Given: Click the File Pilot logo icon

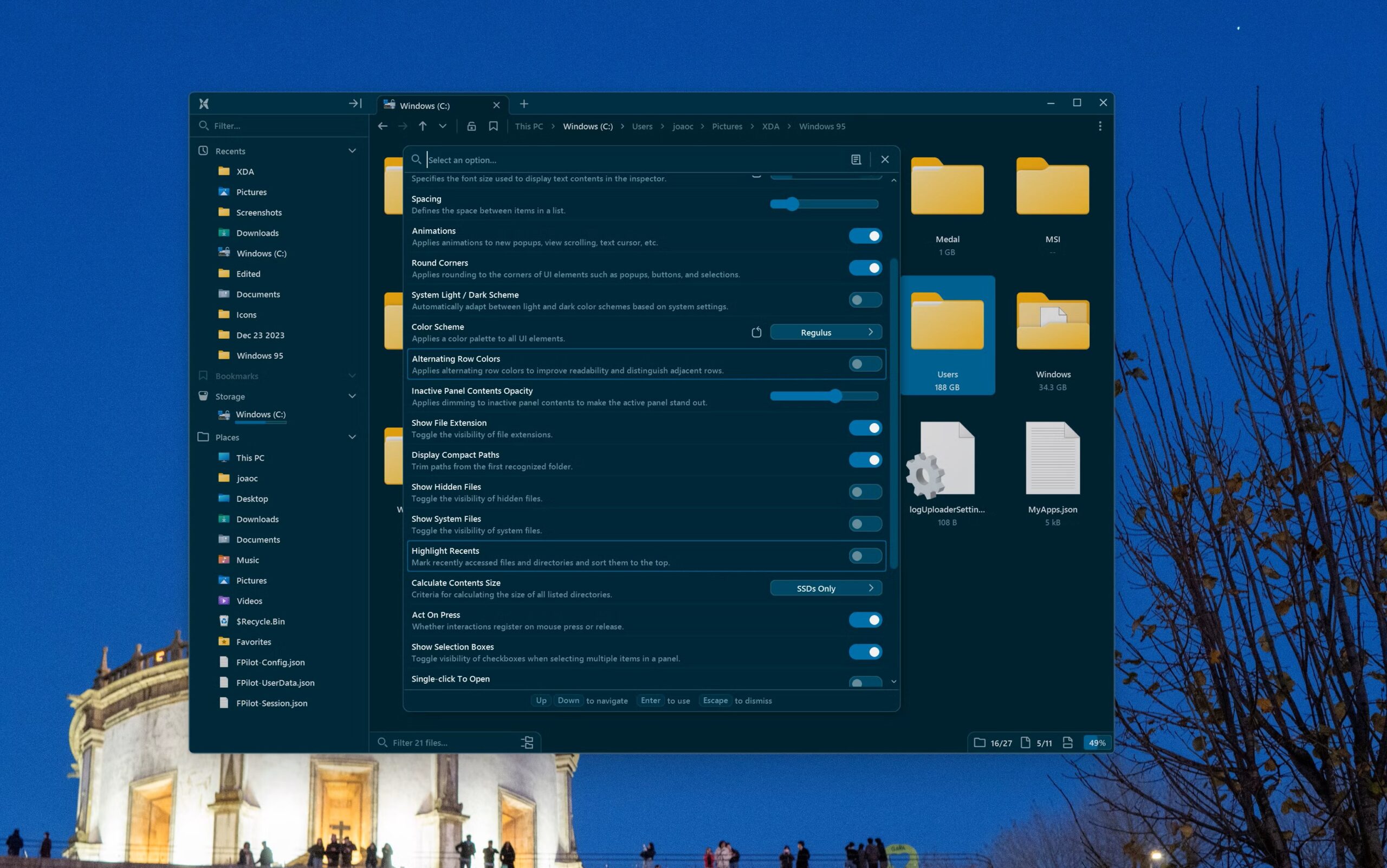Looking at the screenshot, I should coord(204,104).
